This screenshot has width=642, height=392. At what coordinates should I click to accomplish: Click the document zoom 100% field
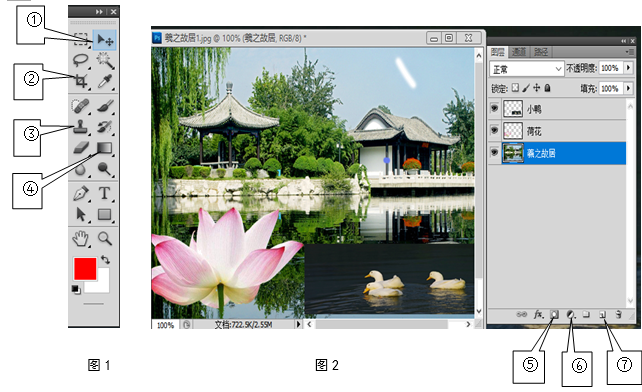pos(166,325)
